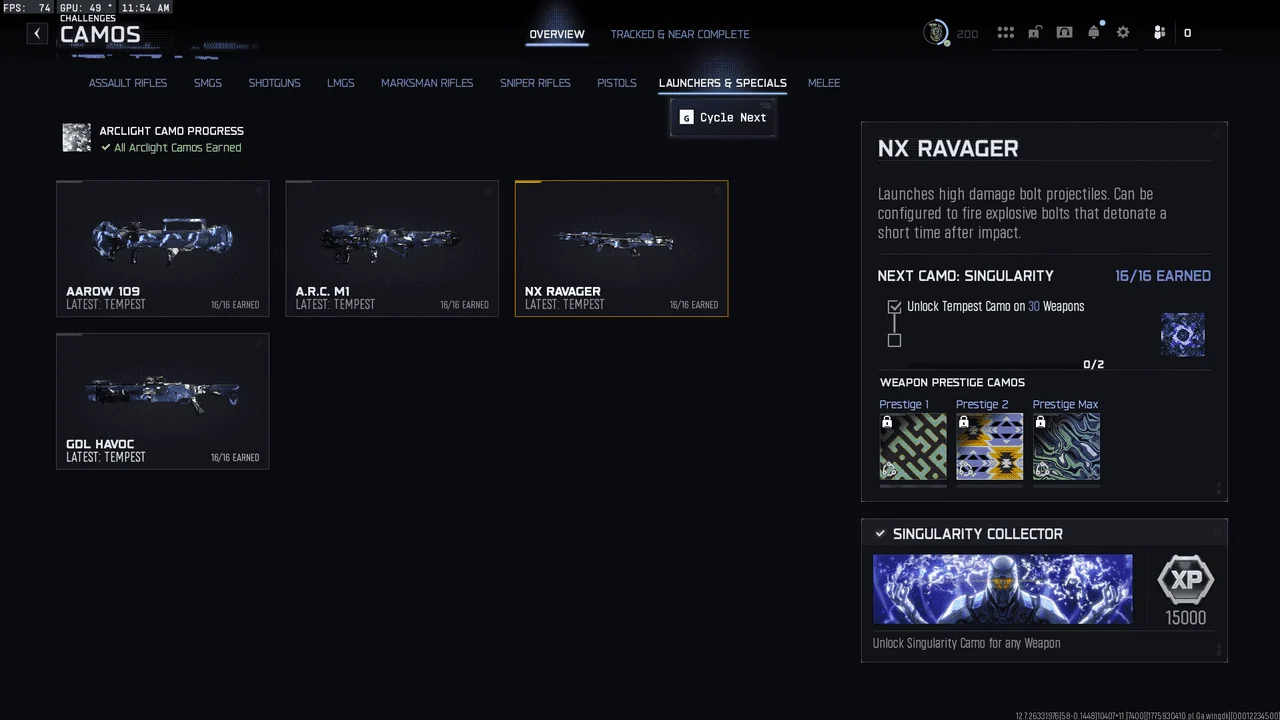
Task: Open the settings gear
Action: tap(1123, 33)
